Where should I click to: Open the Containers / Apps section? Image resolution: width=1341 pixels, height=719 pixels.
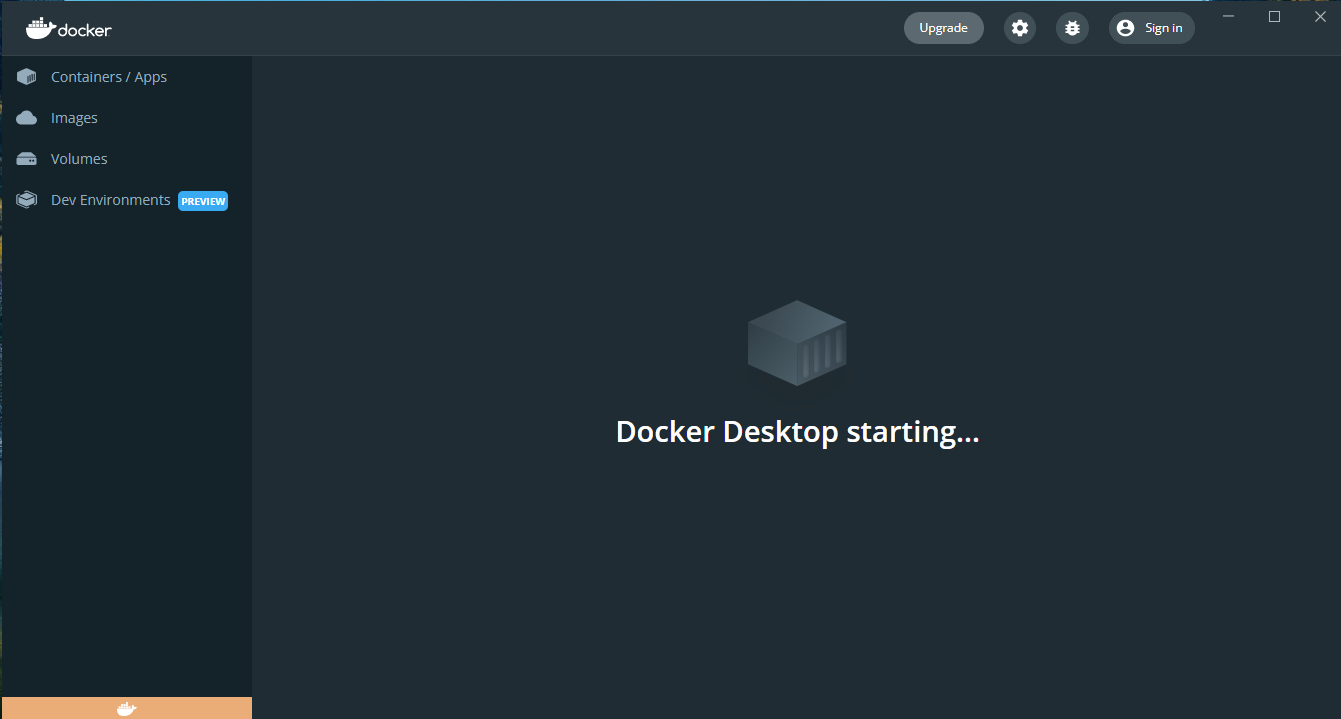126,77
